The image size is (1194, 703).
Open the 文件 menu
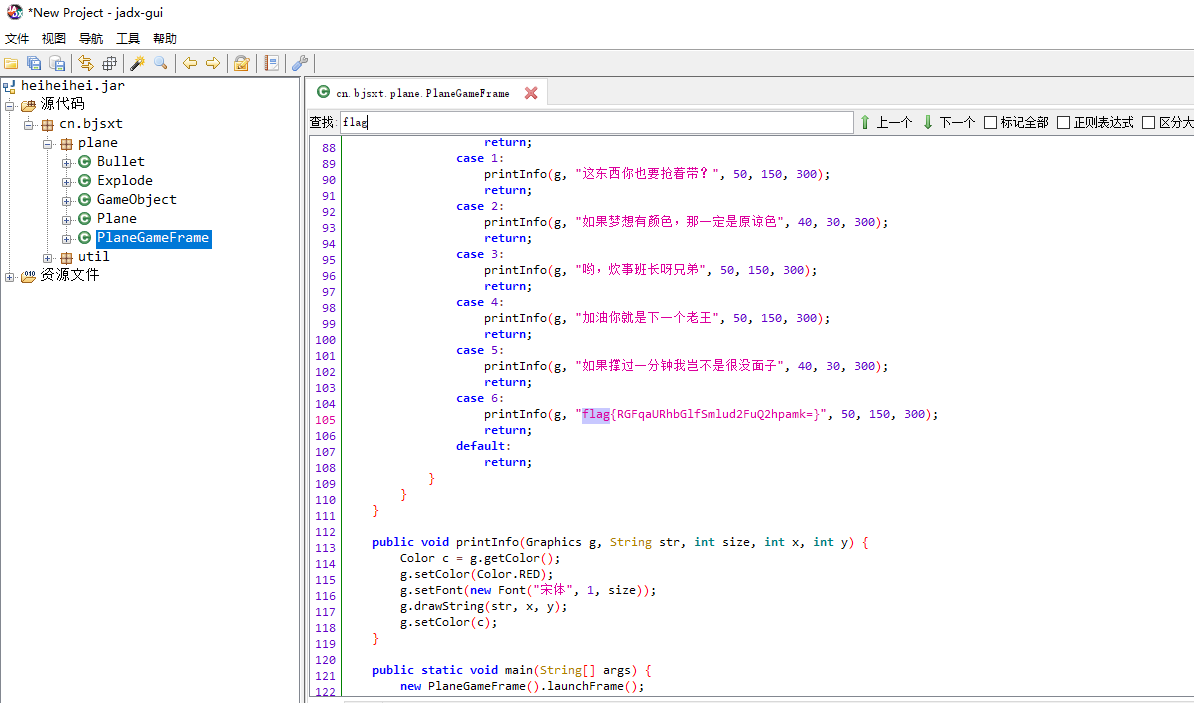point(17,38)
